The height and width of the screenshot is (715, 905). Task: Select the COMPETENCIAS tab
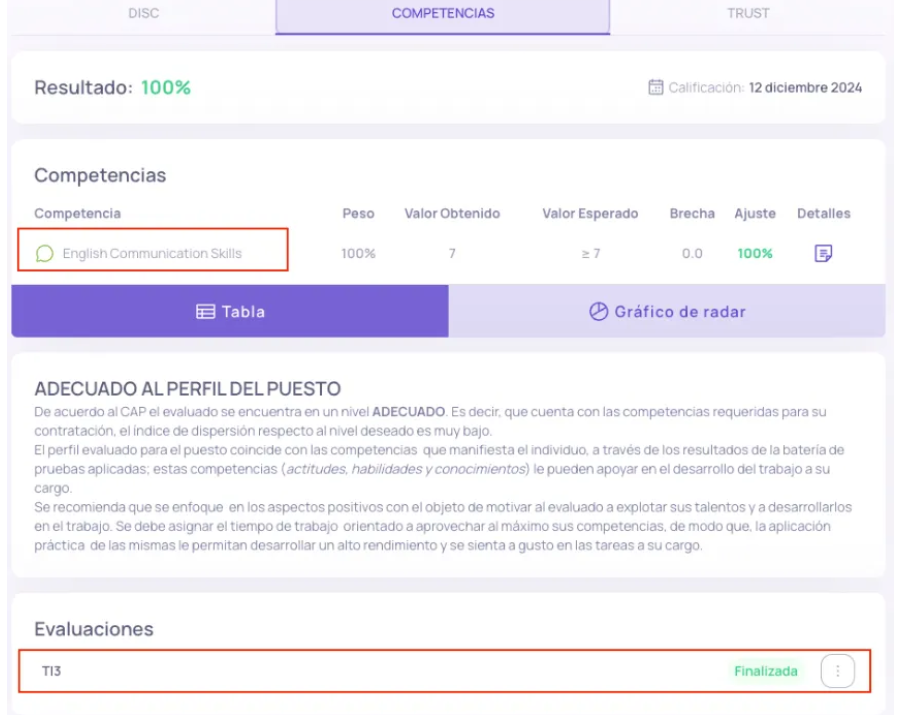(442, 14)
